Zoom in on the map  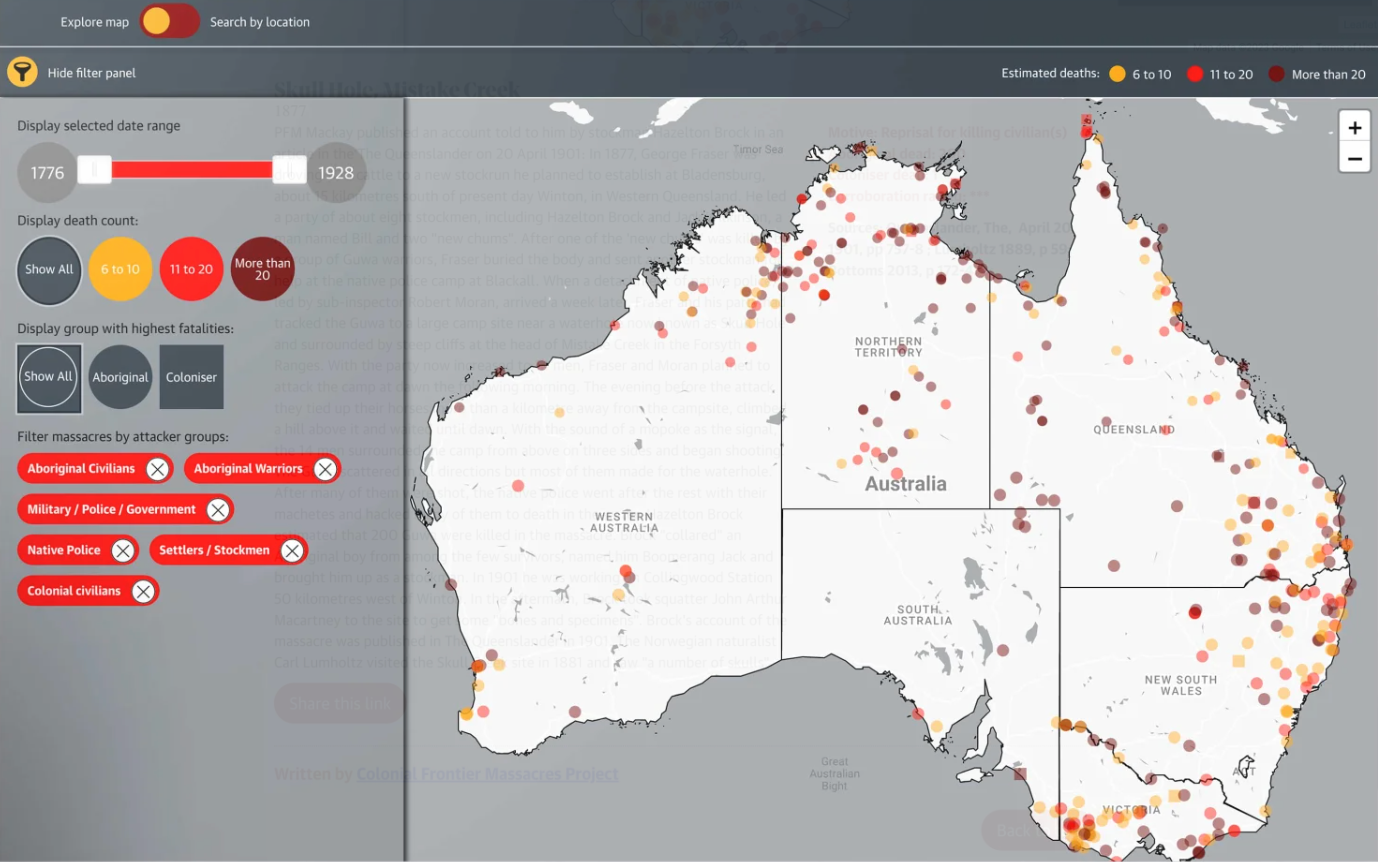[x=1354, y=128]
